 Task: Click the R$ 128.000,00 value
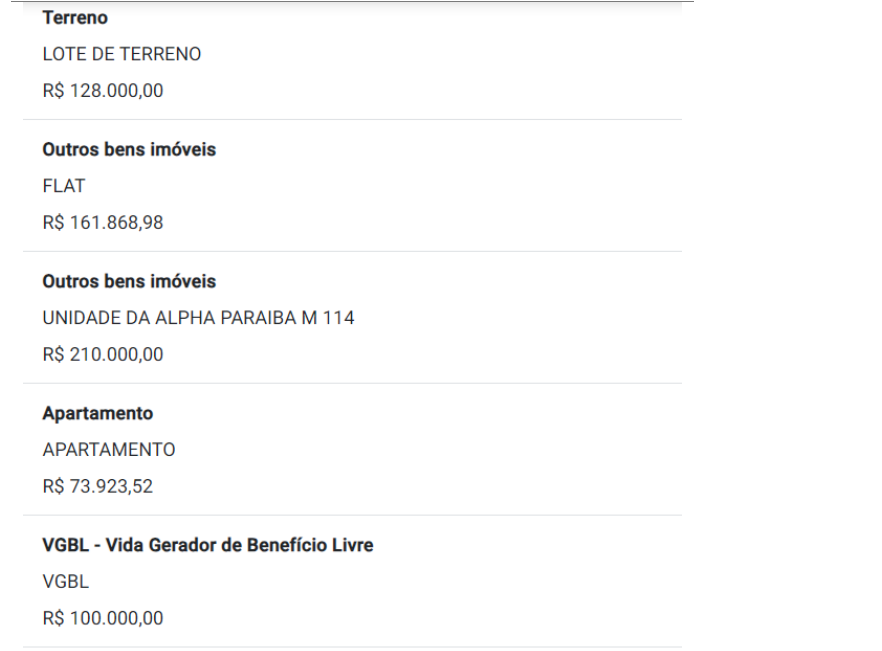pyautogui.click(x=103, y=91)
